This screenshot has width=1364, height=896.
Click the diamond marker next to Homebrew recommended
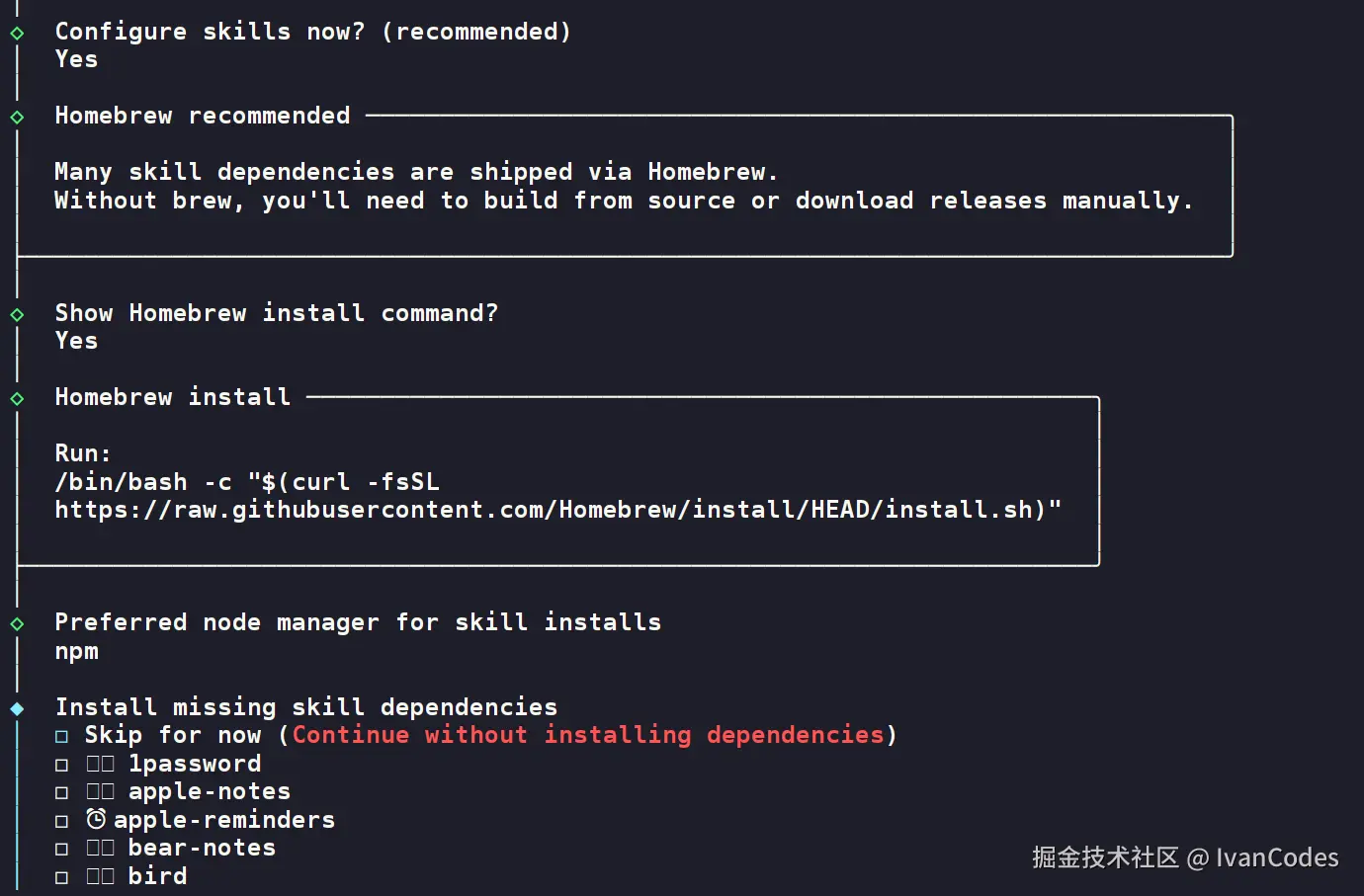17,118
